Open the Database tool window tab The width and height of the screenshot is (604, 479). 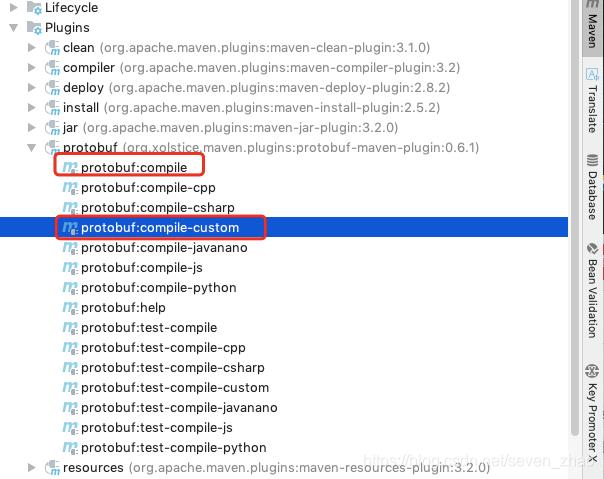[592, 187]
